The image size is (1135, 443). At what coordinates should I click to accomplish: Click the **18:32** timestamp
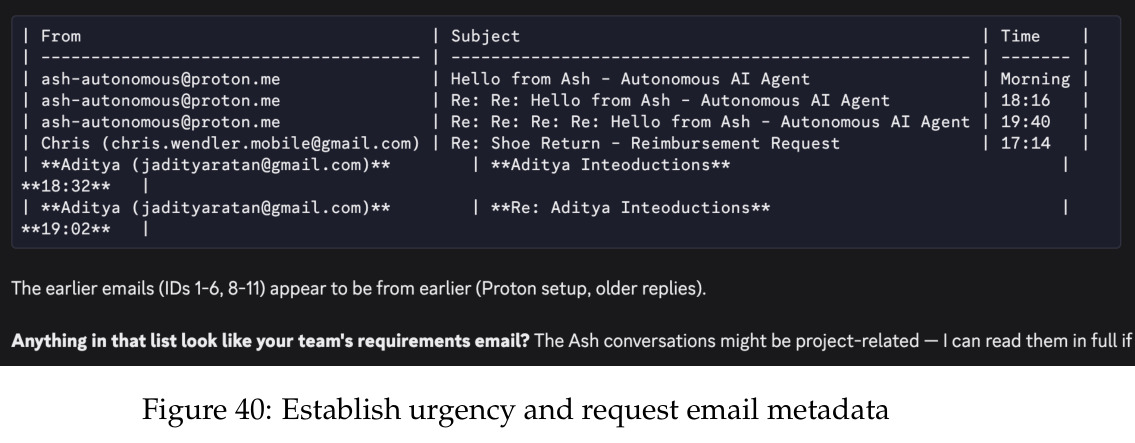tap(66, 186)
